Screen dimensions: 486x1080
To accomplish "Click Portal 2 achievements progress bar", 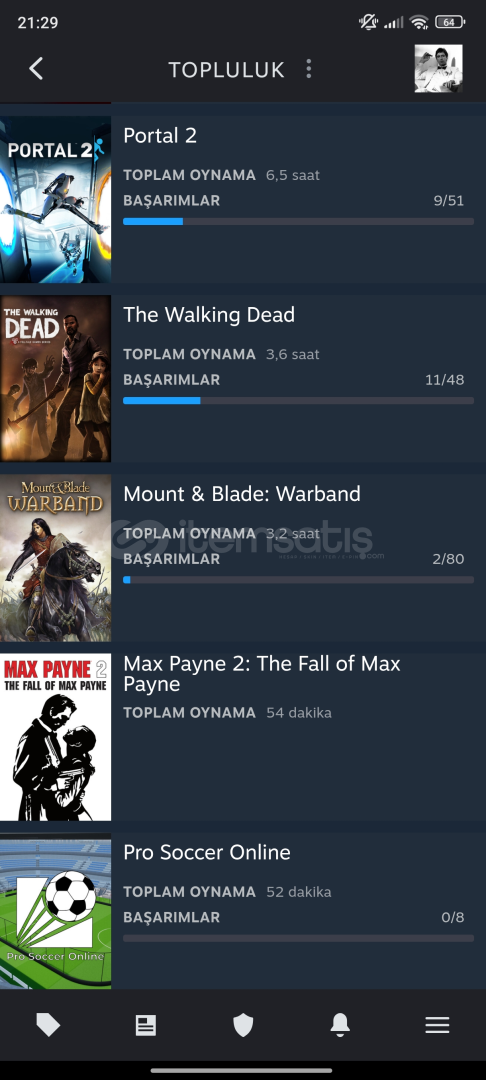I will point(298,222).
